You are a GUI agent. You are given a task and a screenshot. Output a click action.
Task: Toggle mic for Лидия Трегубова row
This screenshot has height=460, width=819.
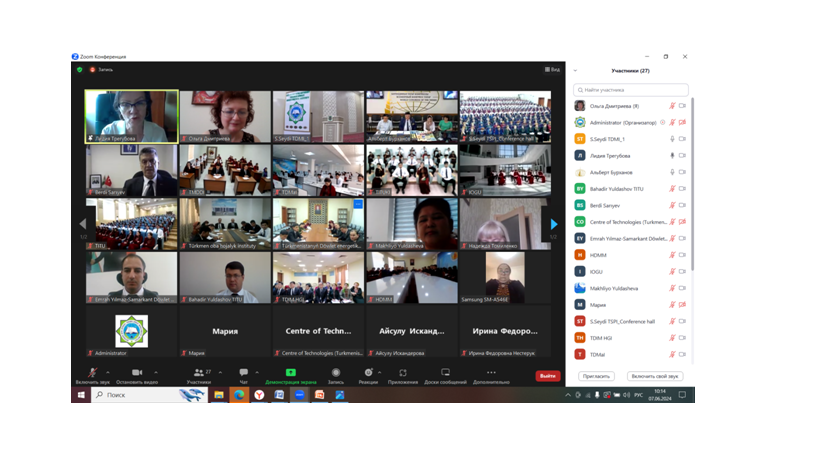point(672,156)
